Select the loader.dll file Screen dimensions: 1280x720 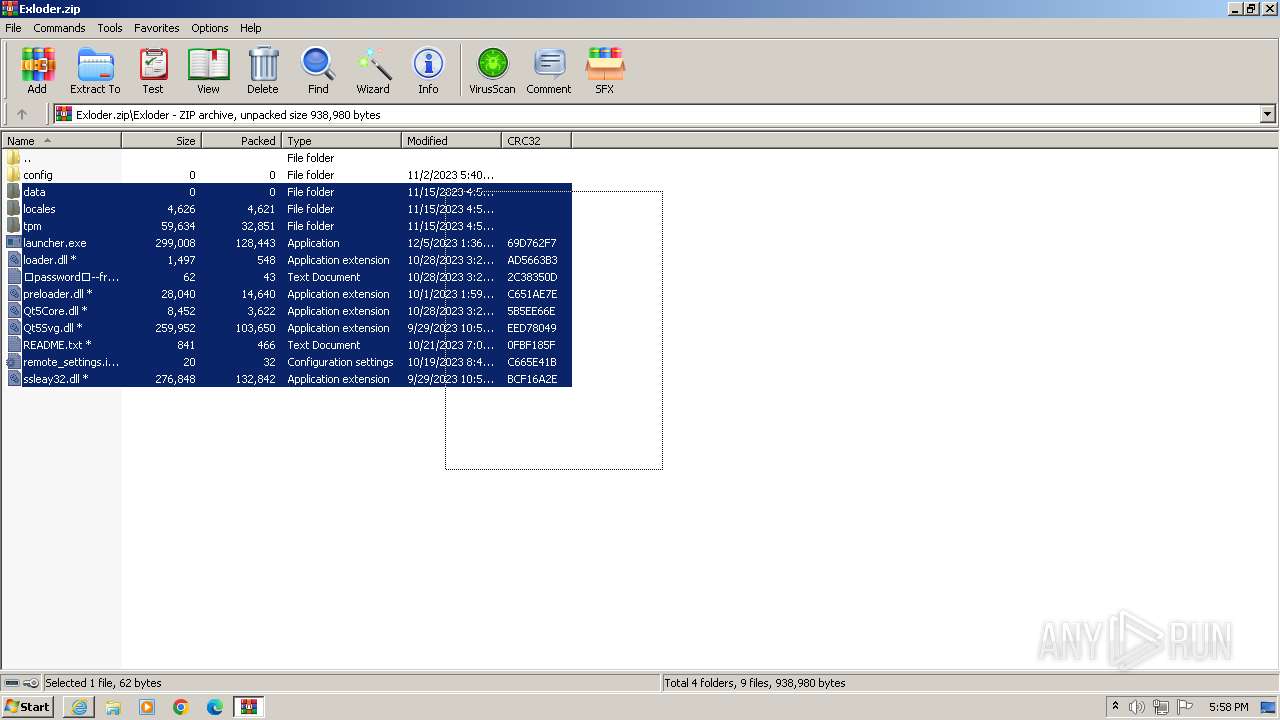(286, 260)
